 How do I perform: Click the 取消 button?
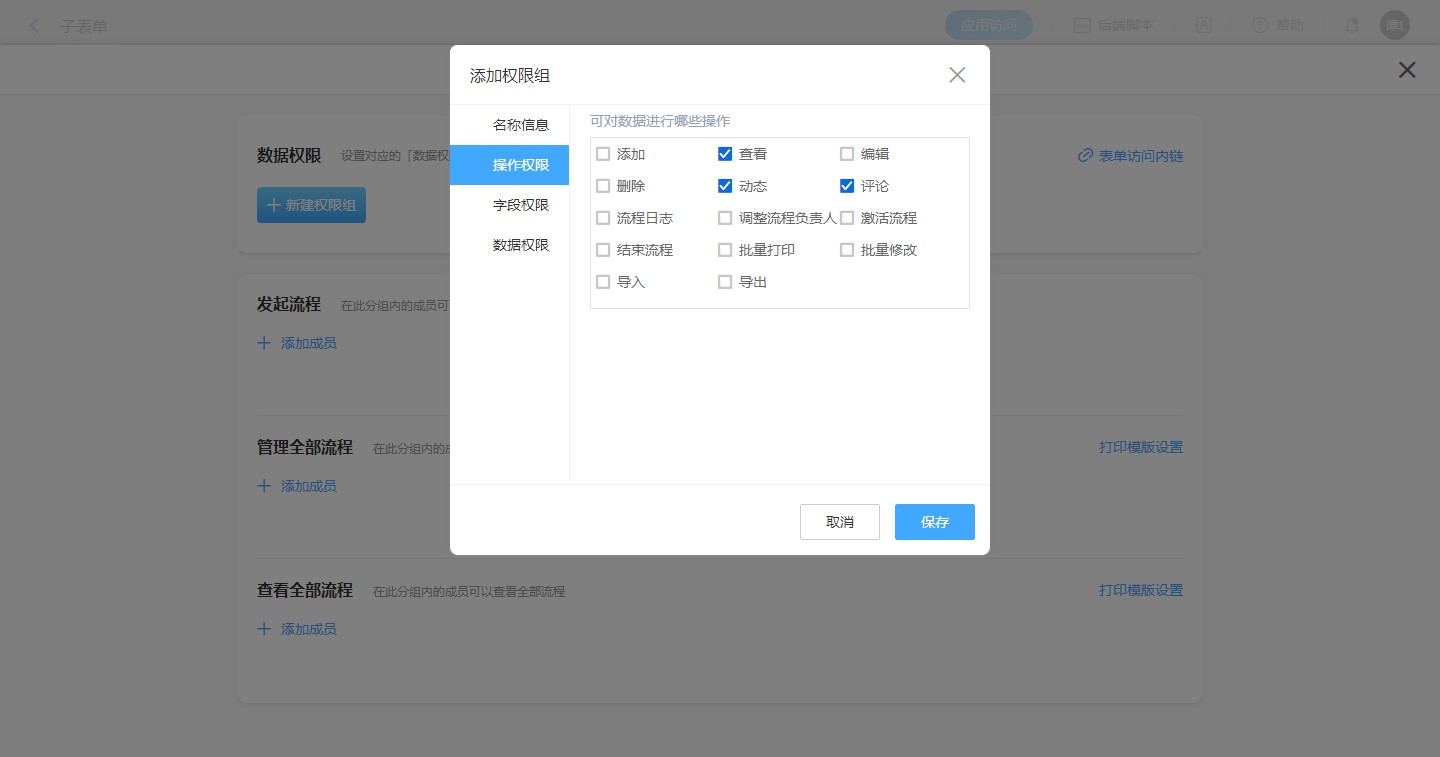[x=839, y=522]
